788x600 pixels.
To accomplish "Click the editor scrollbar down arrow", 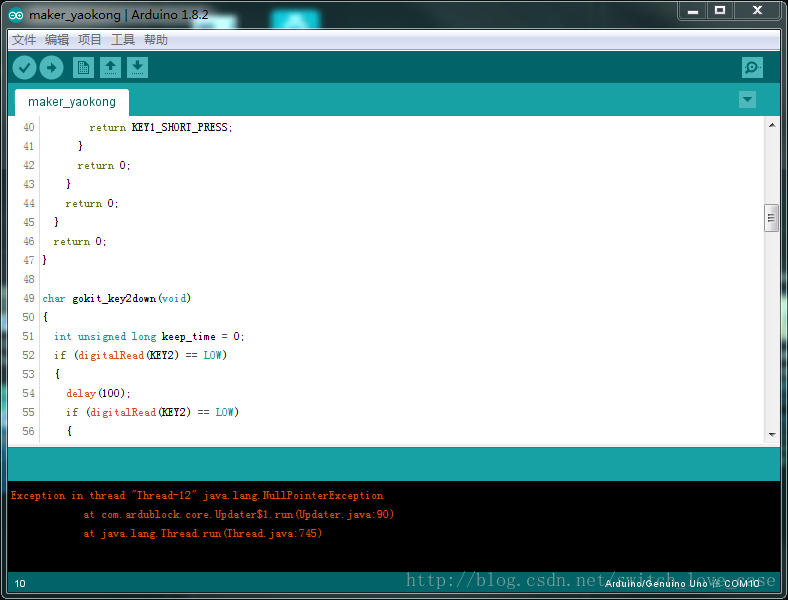I will click(x=771, y=435).
